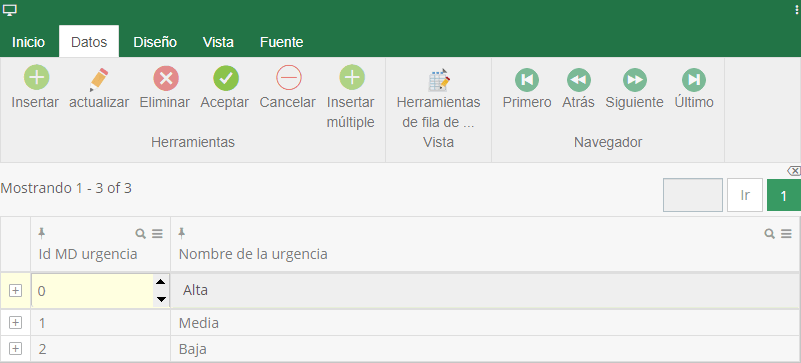Confirm with the Aceptar checkmark icon
This screenshot has width=801, height=363.
226,79
